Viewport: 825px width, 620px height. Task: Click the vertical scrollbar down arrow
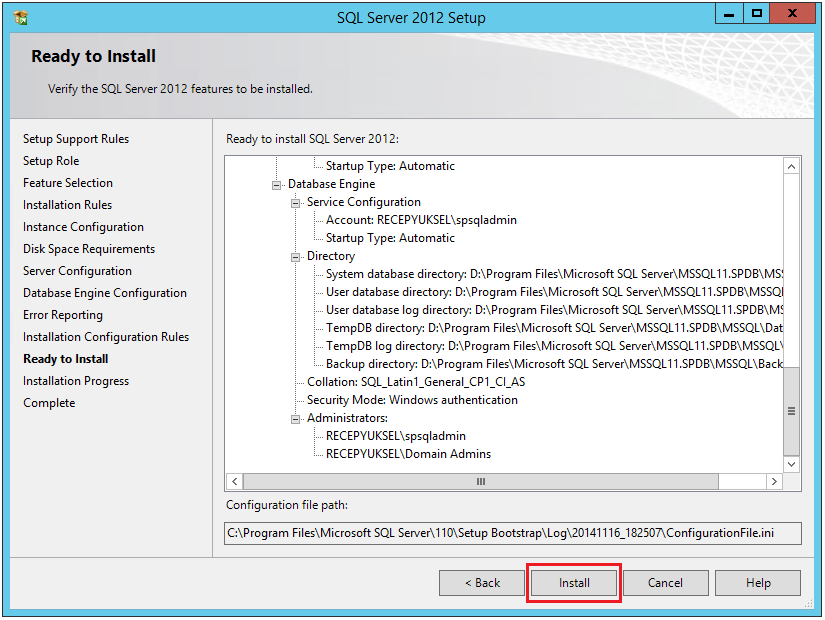[x=791, y=464]
